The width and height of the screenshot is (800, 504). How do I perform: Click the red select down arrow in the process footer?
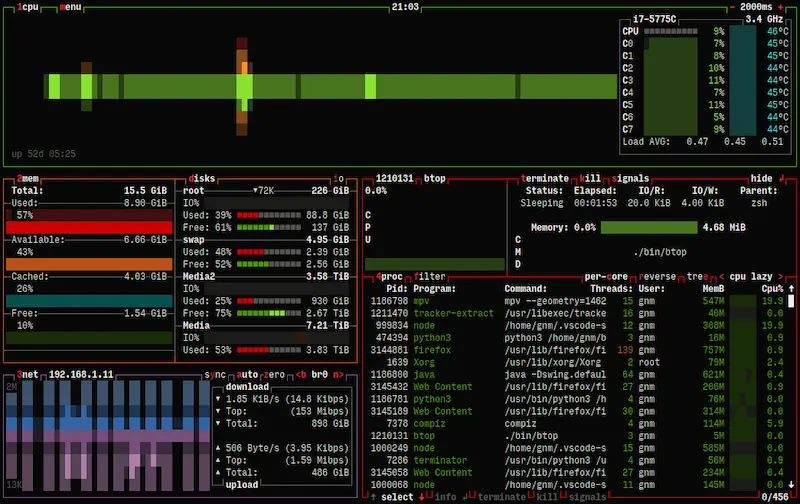[421, 497]
